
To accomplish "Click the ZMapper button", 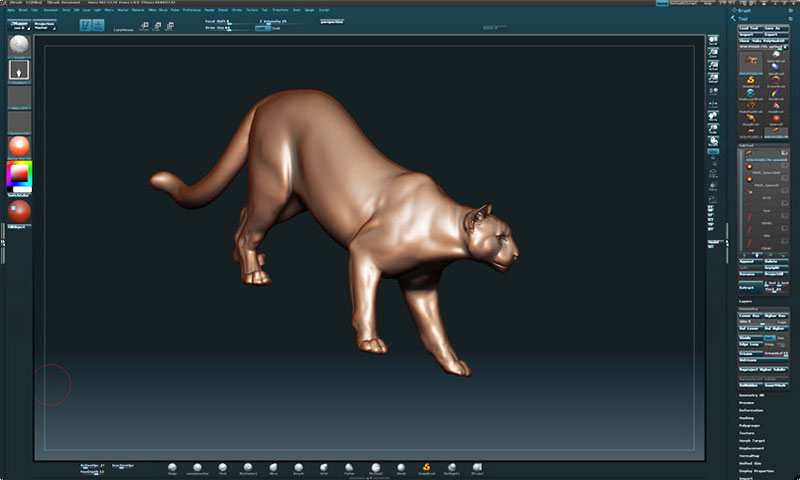I will (x=19, y=25).
